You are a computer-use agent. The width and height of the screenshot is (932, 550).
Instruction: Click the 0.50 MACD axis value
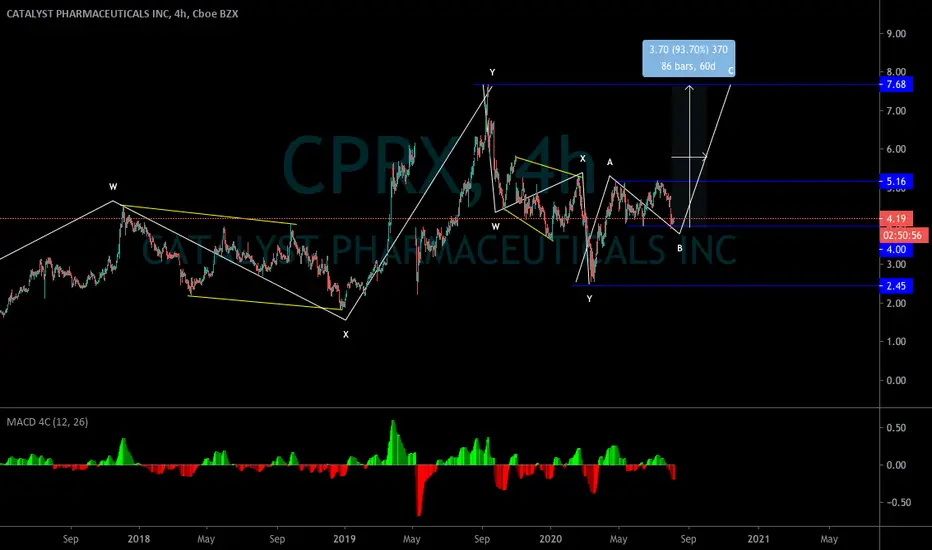point(896,428)
